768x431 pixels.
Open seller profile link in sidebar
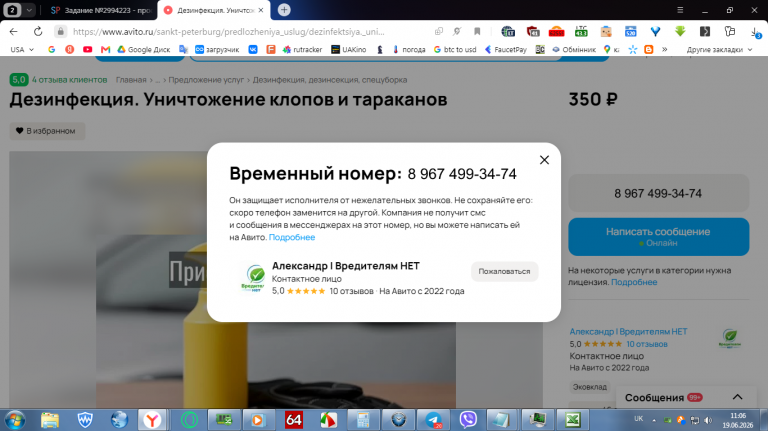[628, 332]
